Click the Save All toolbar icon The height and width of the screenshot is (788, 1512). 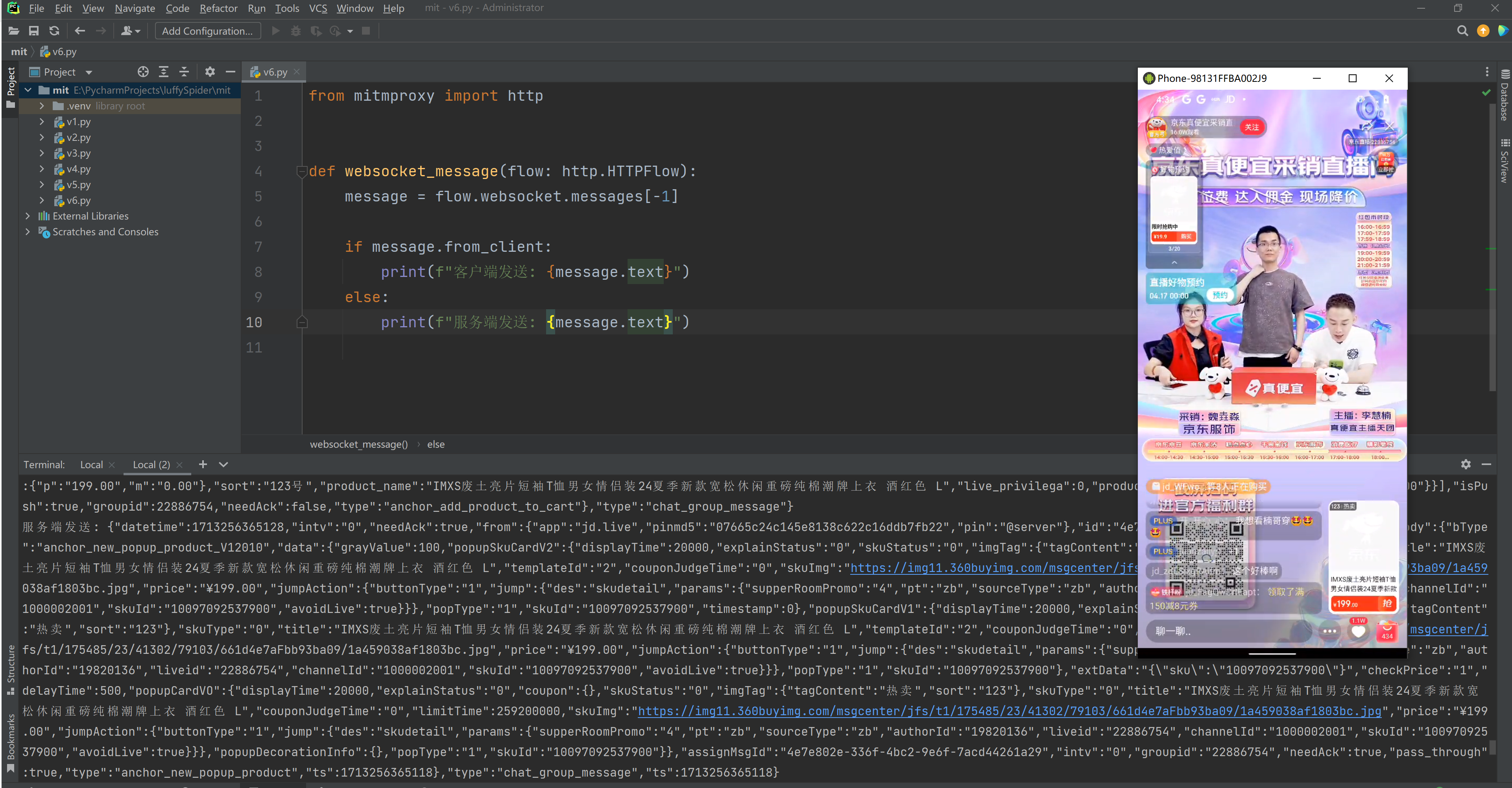(34, 31)
